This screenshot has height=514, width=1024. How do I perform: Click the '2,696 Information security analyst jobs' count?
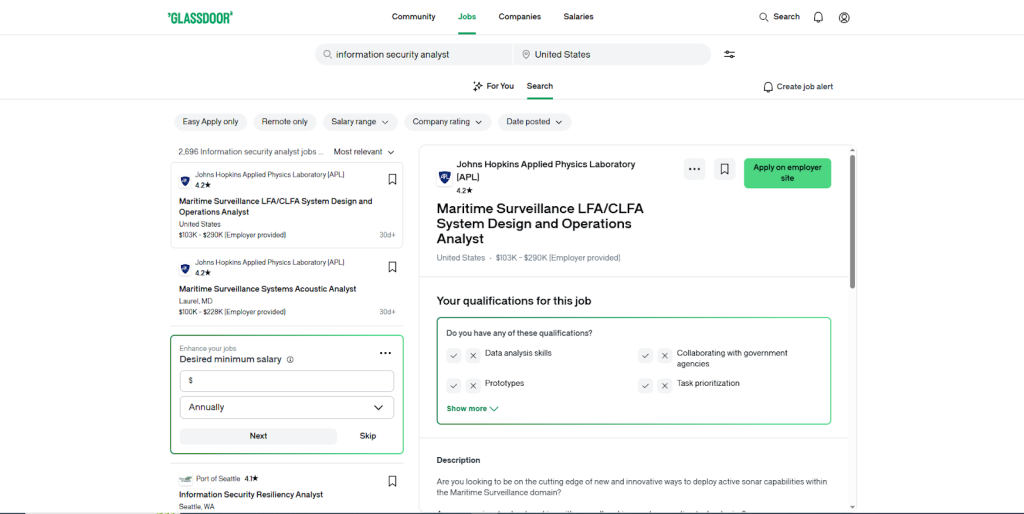(251, 152)
